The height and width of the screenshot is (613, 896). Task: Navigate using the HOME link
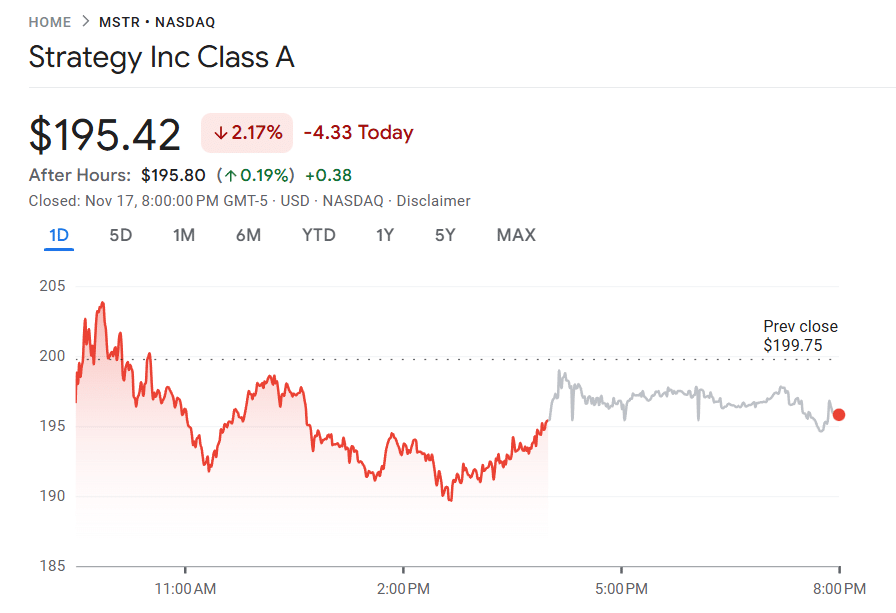point(49,21)
